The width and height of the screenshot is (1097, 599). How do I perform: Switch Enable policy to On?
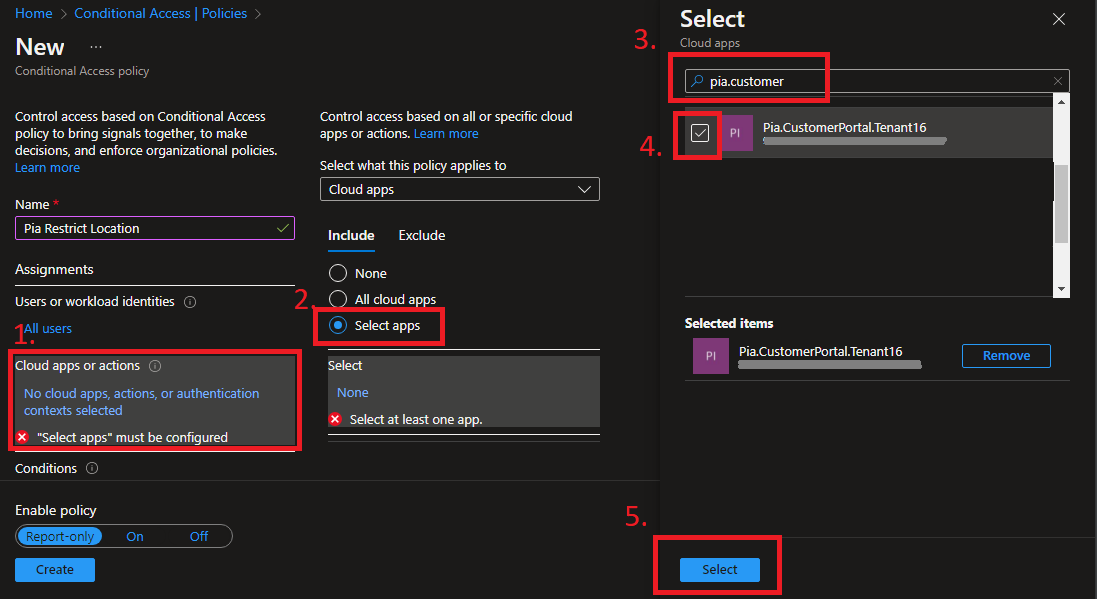135,537
